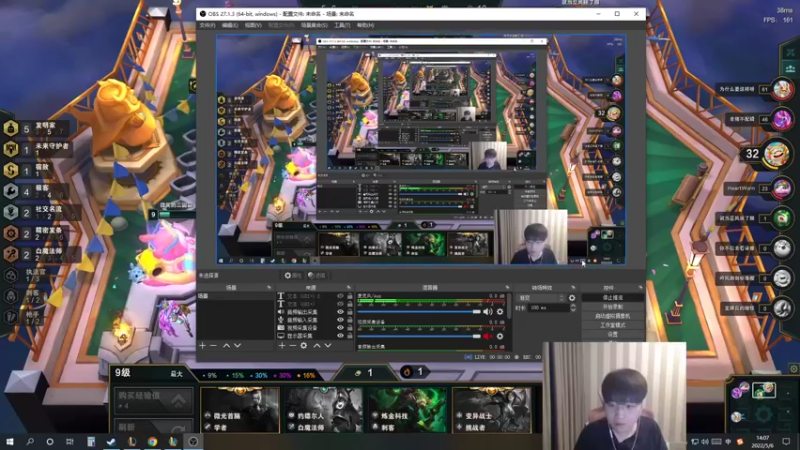Adjust transition duration 100 ms stepper
This screenshot has height=450, width=800.
click(x=573, y=308)
